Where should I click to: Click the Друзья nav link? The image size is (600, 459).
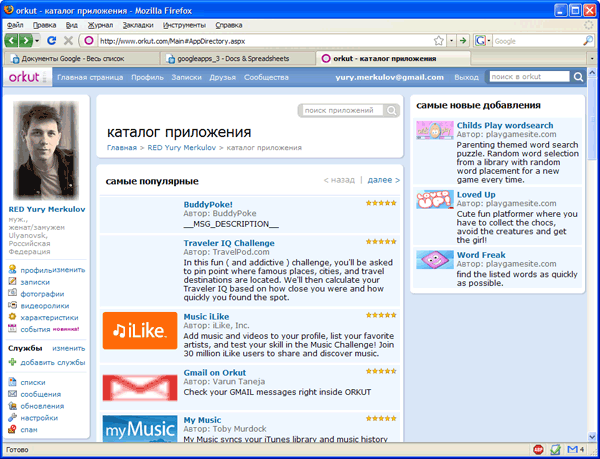(223, 77)
